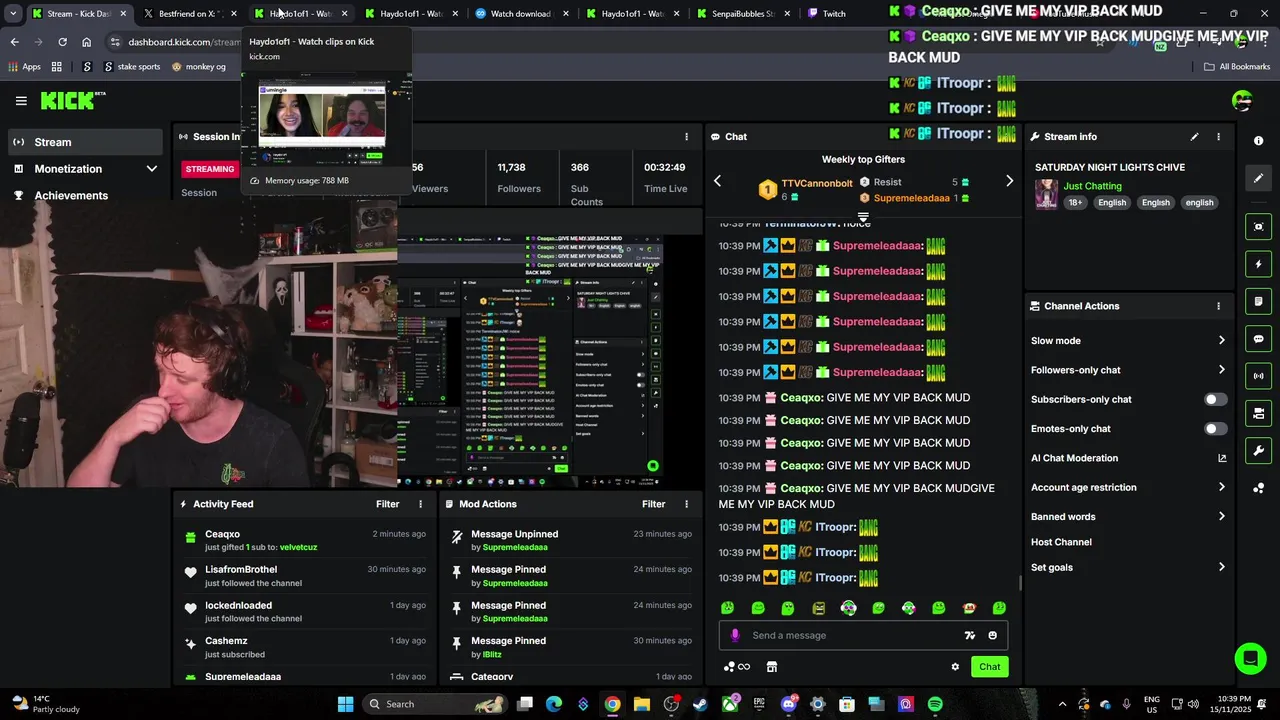The height and width of the screenshot is (720, 1280).
Task: Click the chat panel scrollbar
Action: coord(1020,582)
